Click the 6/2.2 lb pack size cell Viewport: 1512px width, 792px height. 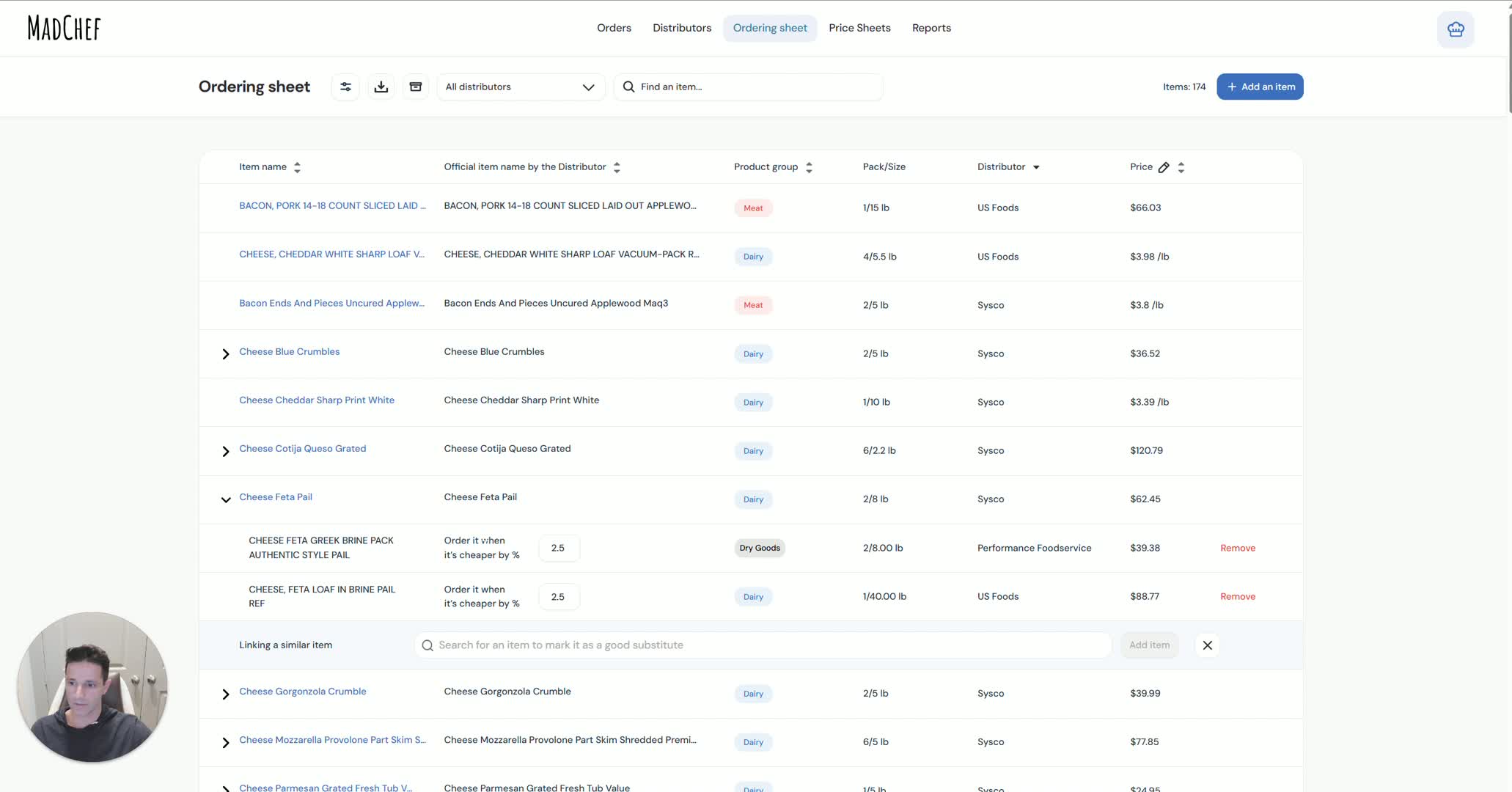[879, 450]
